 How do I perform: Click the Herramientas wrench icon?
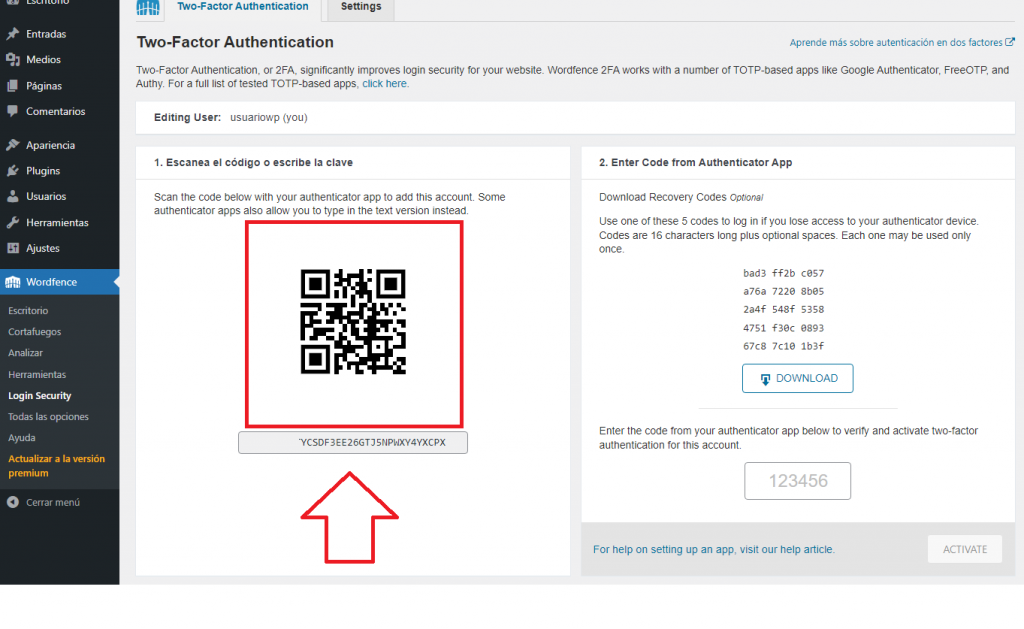point(12,222)
